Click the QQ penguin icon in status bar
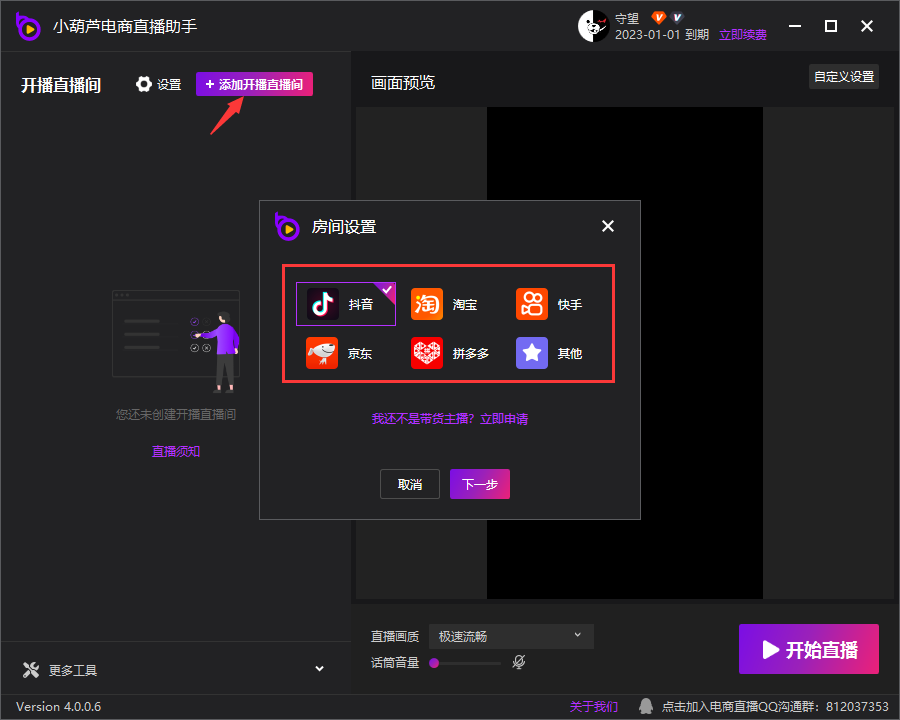The image size is (900, 720). tap(647, 707)
